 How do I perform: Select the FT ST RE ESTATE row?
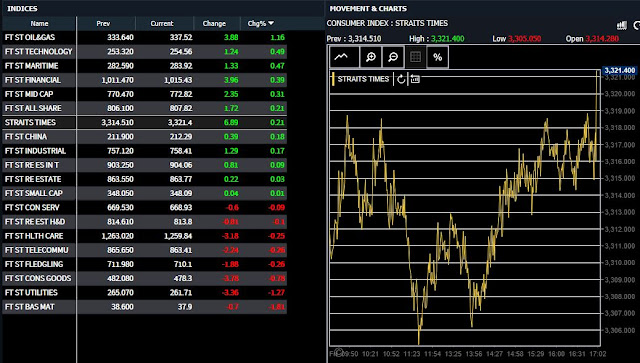[x=145, y=179]
